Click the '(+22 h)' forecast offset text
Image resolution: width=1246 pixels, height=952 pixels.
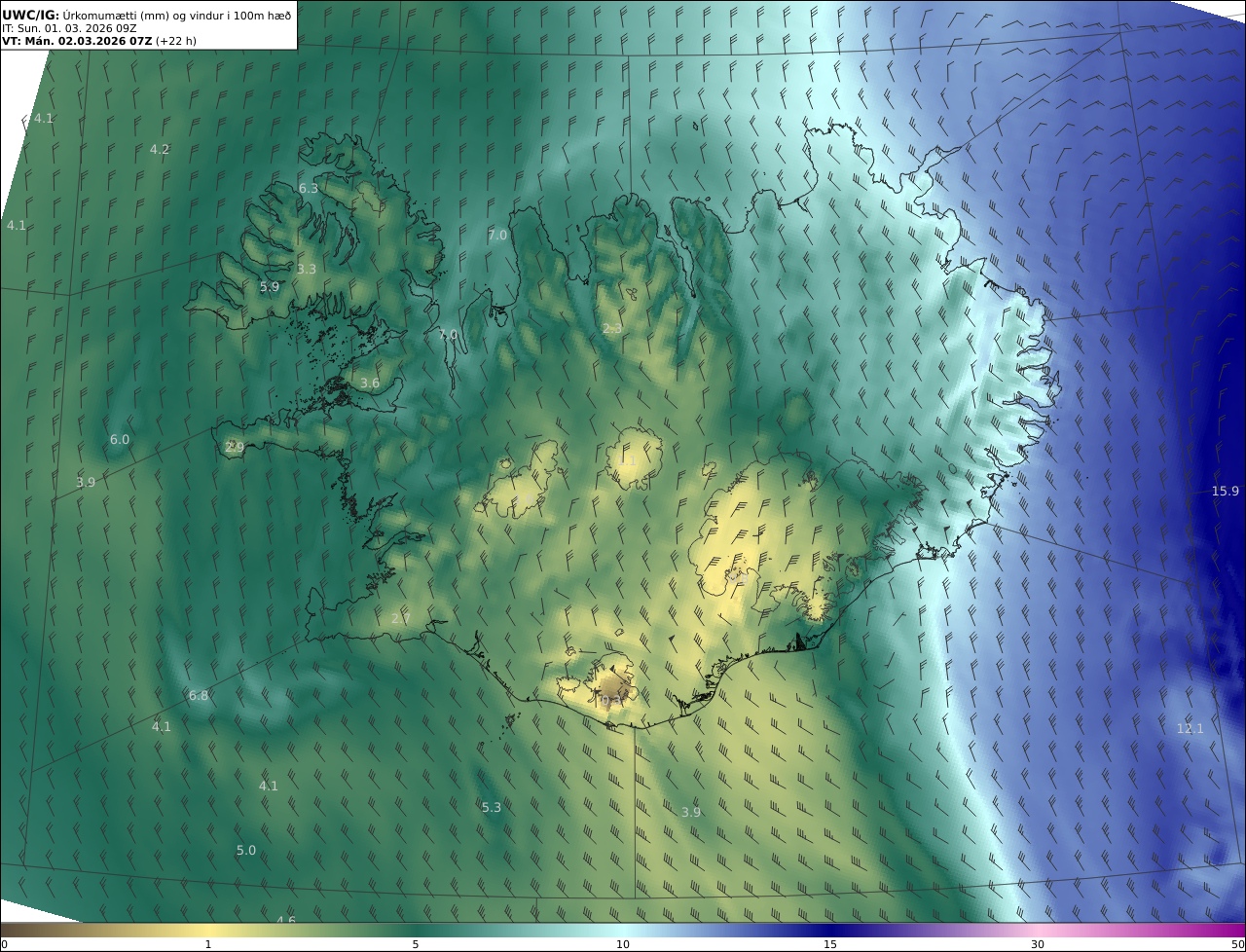pos(175,41)
